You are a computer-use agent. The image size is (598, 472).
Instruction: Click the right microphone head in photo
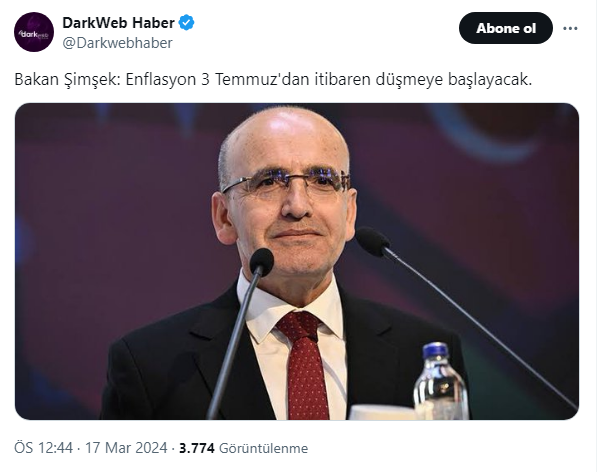(x=372, y=241)
